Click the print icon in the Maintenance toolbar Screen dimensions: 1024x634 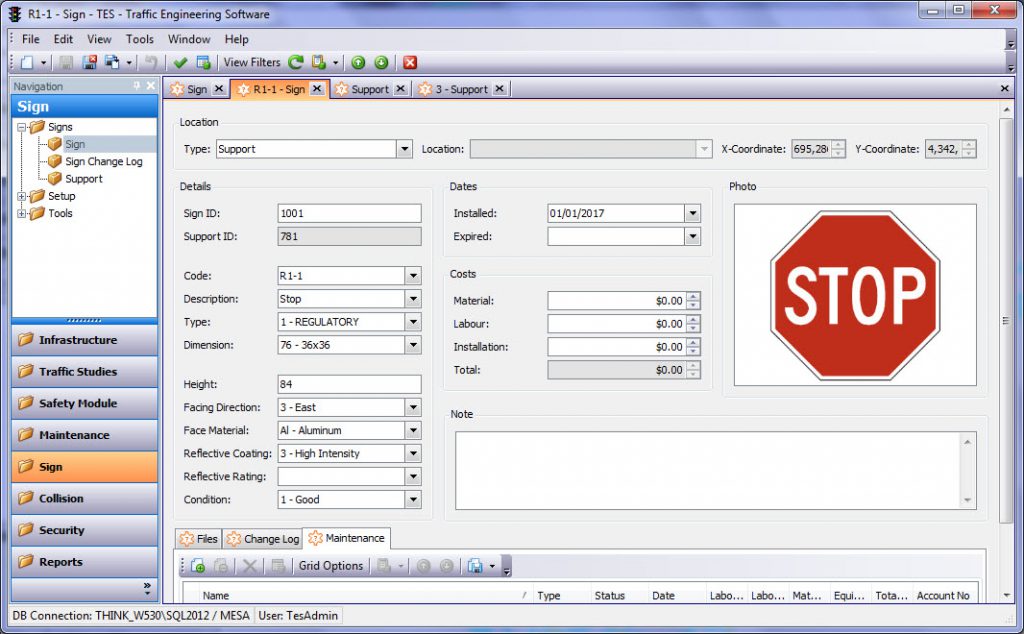(x=474, y=565)
